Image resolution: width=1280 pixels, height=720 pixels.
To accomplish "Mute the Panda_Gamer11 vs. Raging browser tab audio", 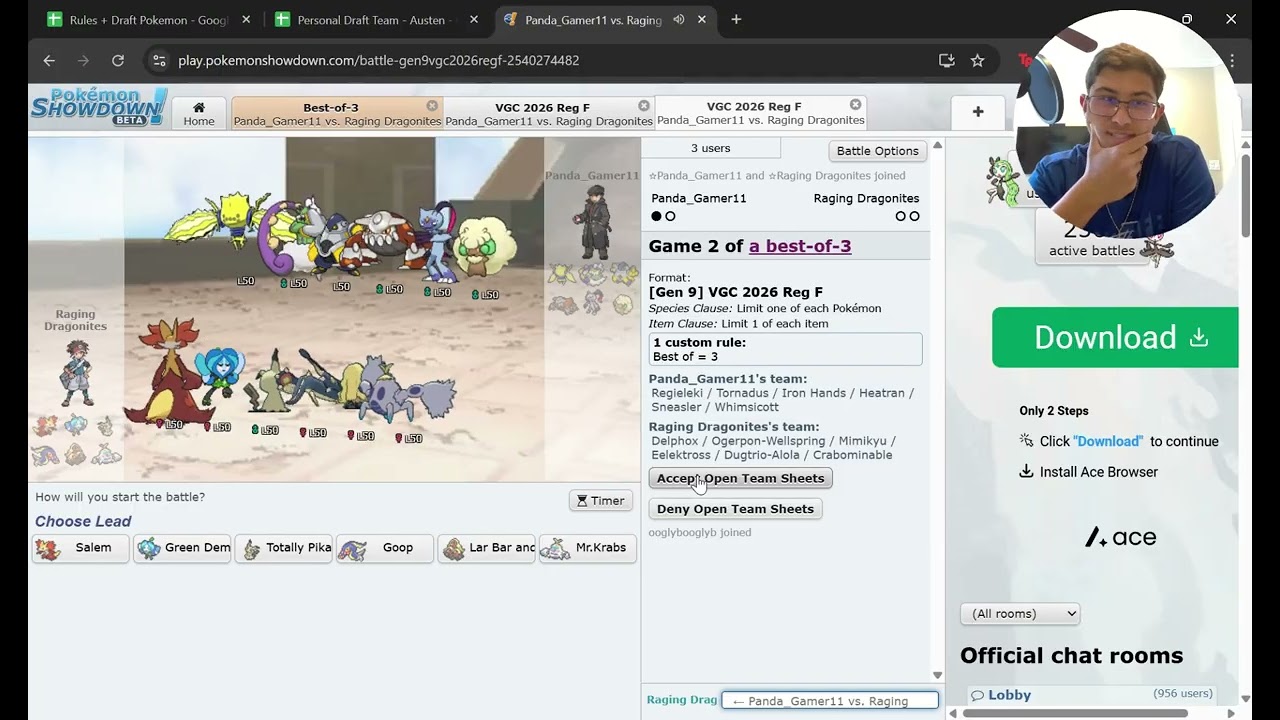I will click(679, 19).
